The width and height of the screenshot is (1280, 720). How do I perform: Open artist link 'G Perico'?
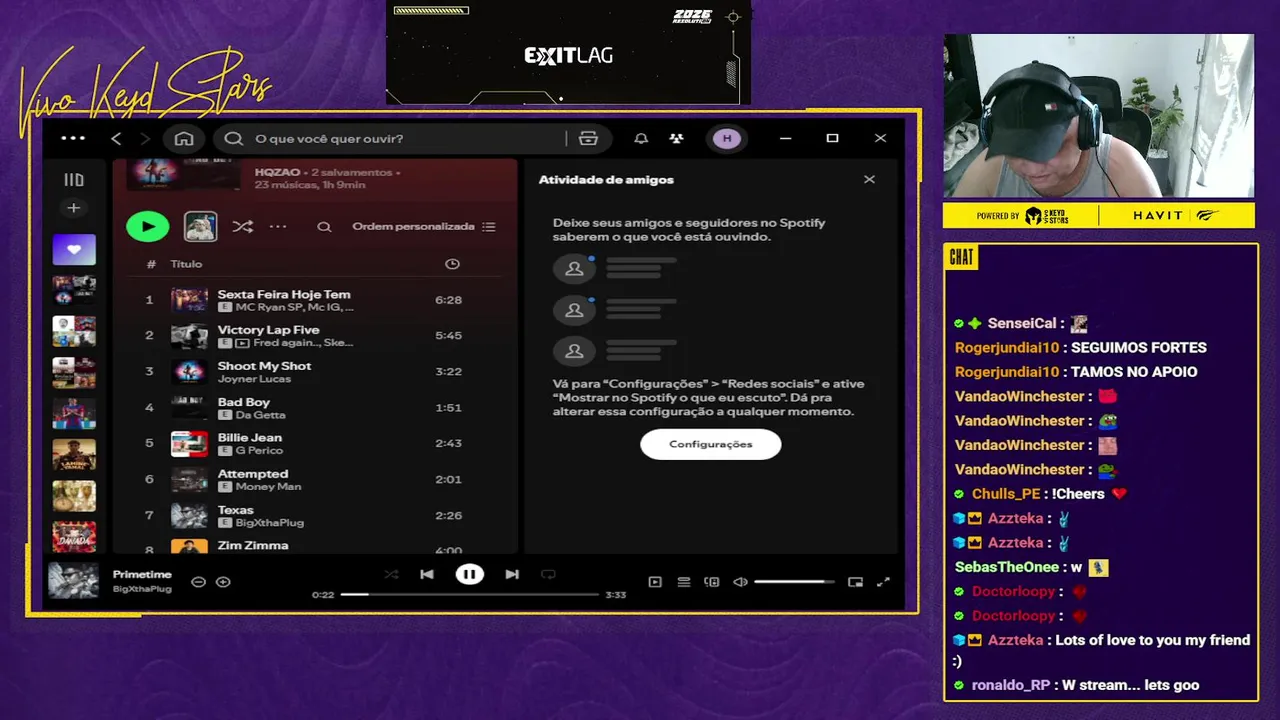pyautogui.click(x=259, y=451)
